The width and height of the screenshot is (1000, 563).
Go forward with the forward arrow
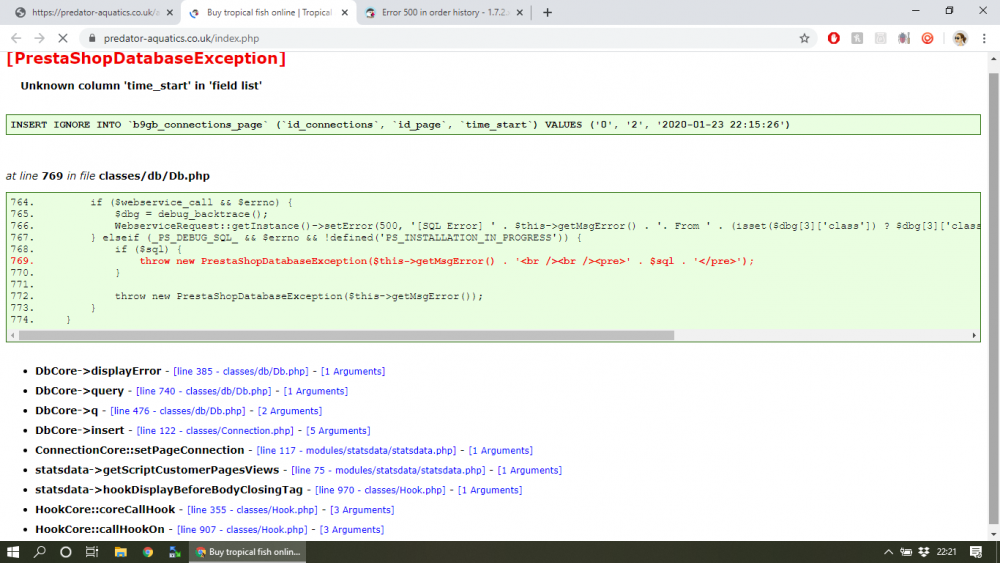(x=40, y=38)
